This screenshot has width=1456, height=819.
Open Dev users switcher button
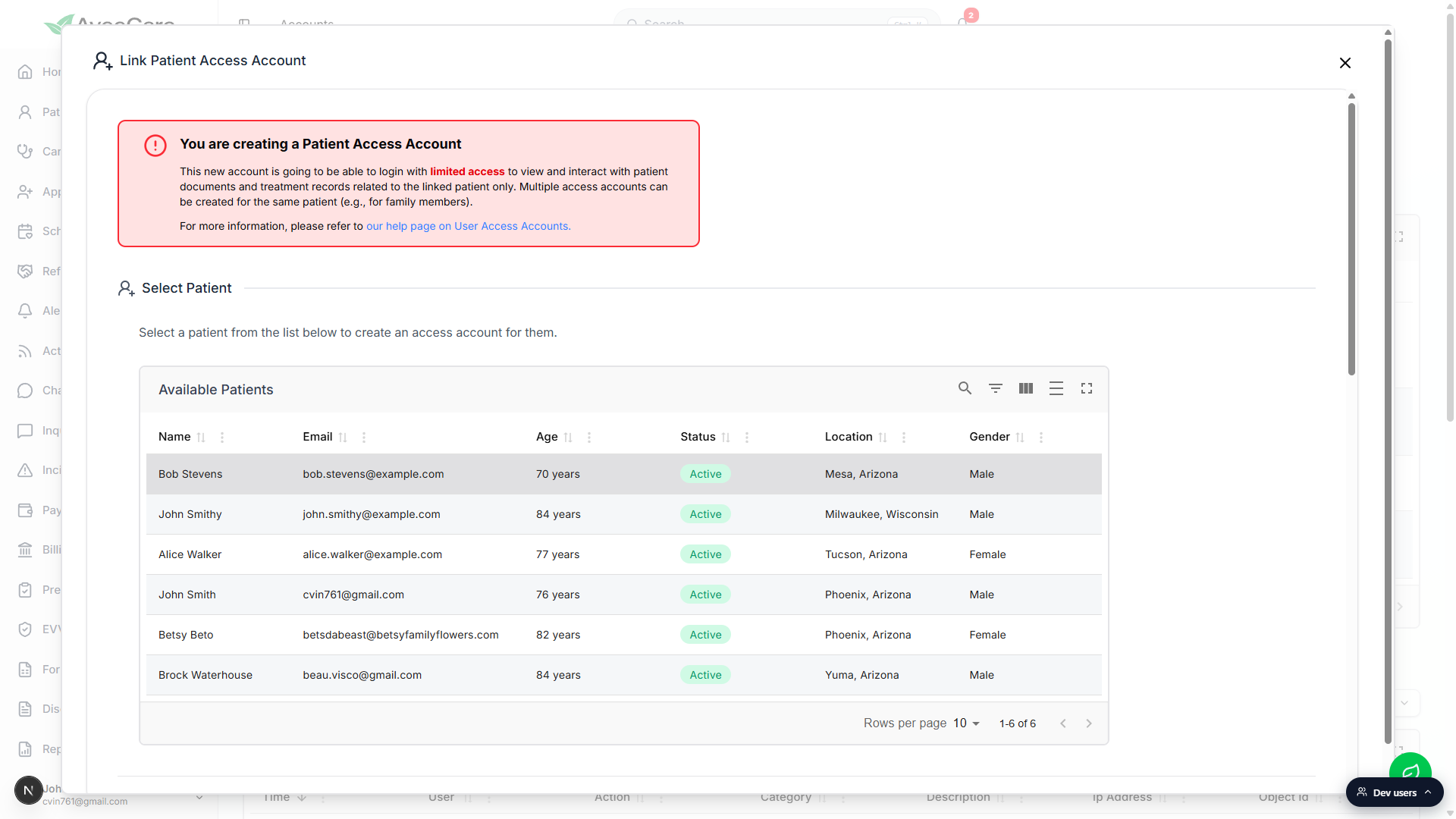1395,792
